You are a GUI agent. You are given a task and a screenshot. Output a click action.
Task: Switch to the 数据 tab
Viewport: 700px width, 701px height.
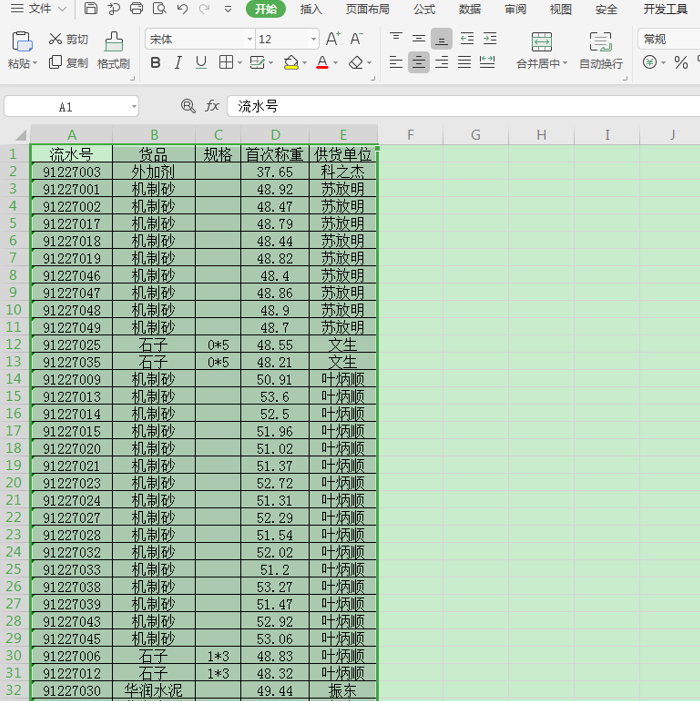(470, 9)
